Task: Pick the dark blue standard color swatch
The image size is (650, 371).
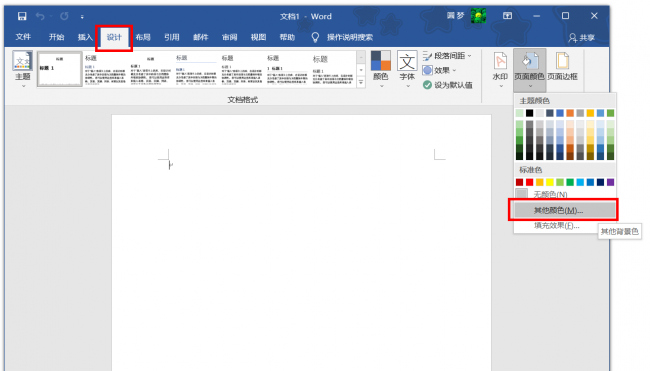Action: pyautogui.click(x=600, y=182)
